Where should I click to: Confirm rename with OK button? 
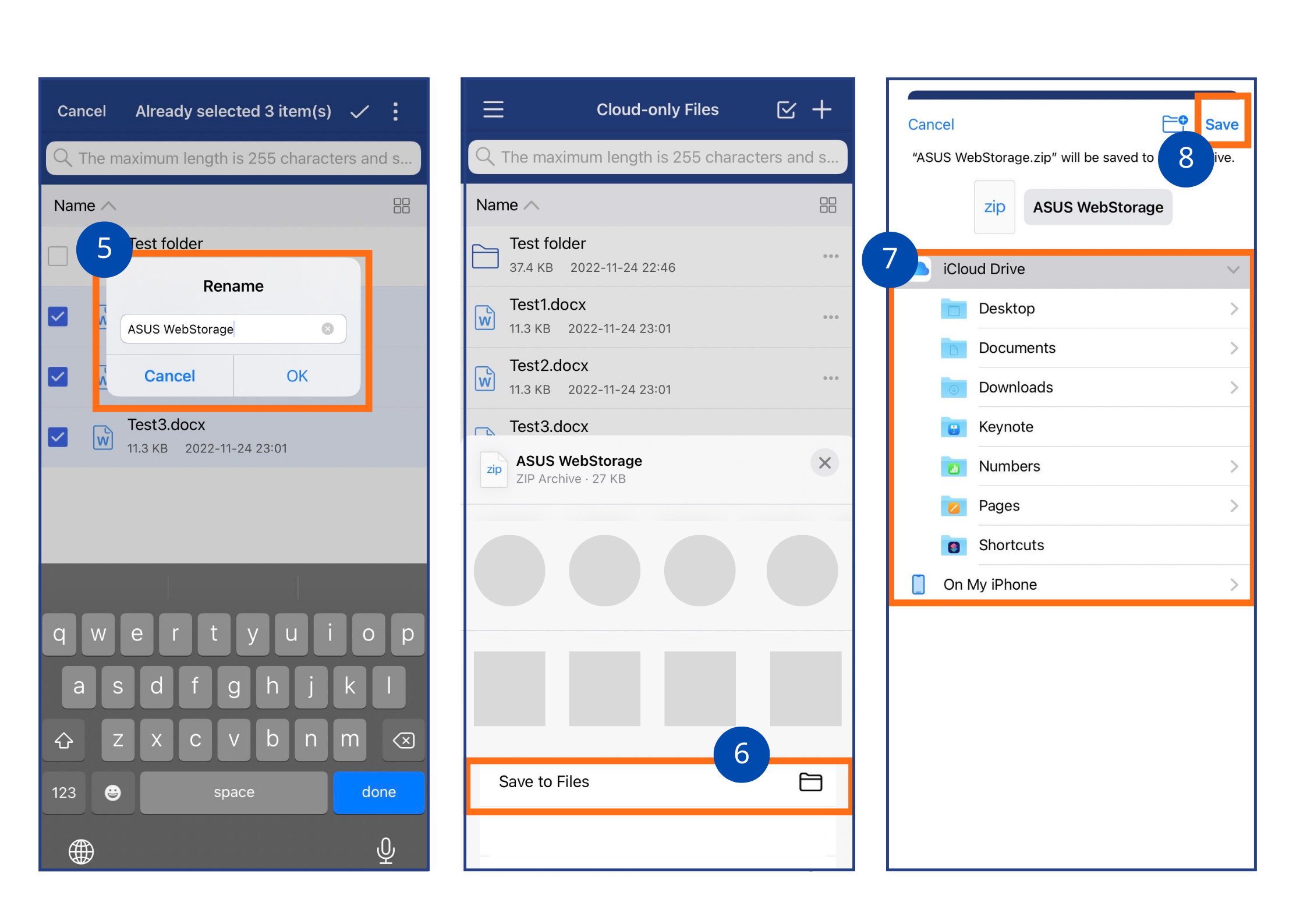tap(297, 376)
